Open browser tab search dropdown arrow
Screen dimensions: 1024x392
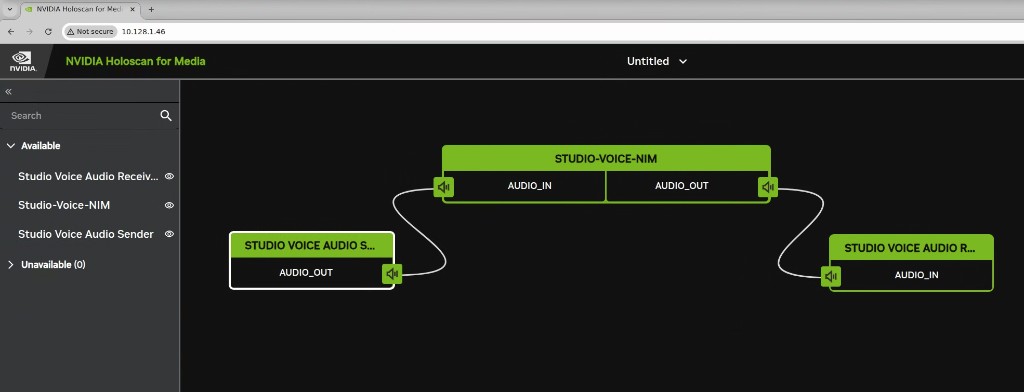click(10, 10)
